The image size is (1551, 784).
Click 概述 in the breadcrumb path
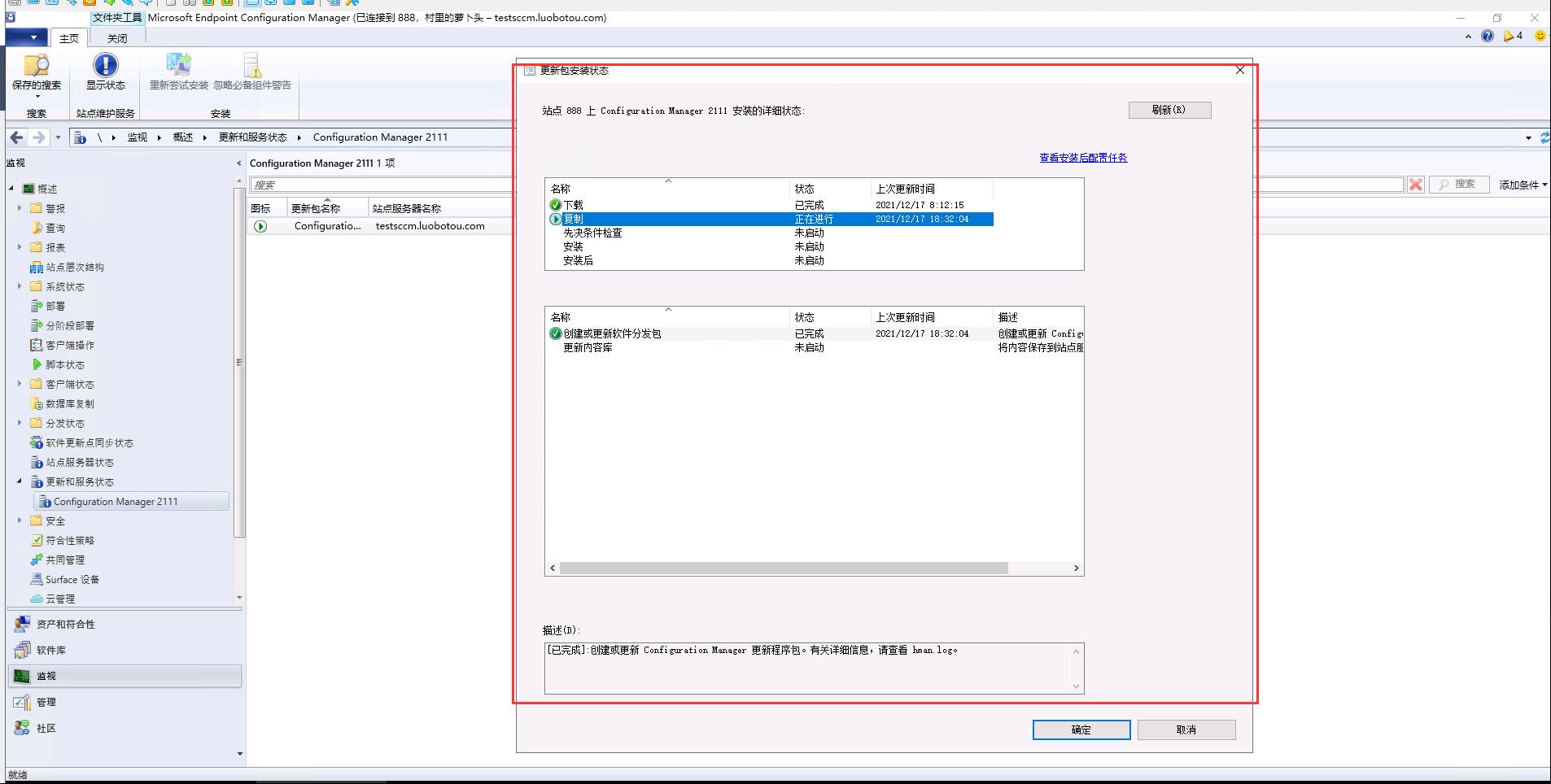183,137
